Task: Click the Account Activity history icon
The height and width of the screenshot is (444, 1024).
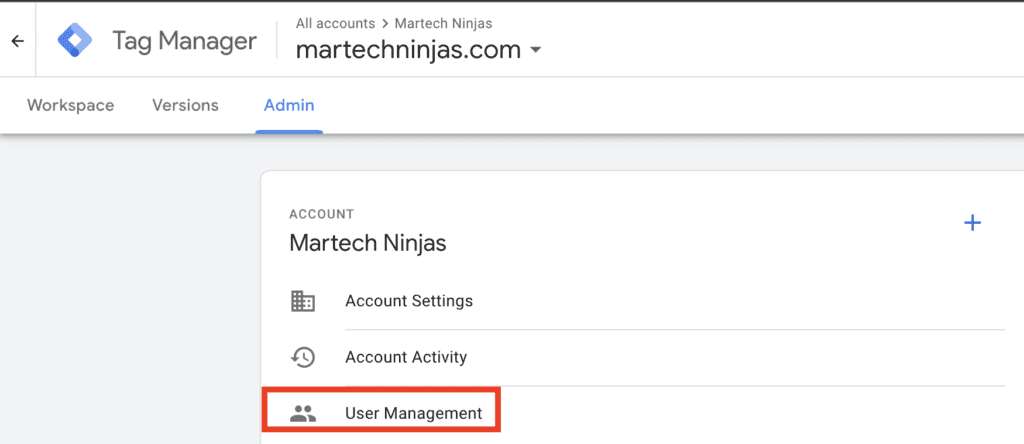Action: (302, 357)
